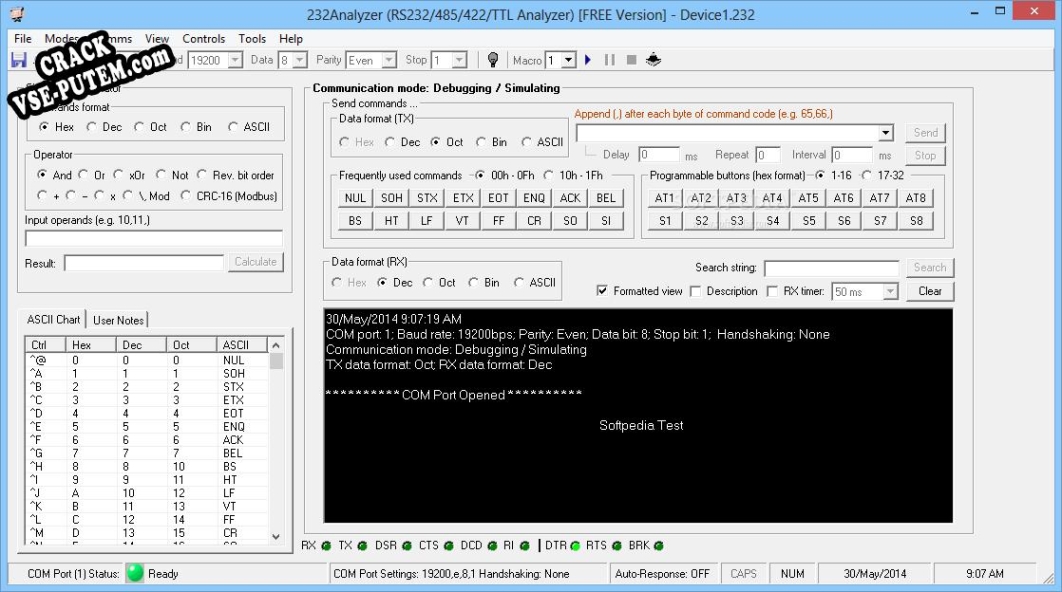
Task: Open the RX timer 50 ms dropdown
Action: [x=890, y=291]
